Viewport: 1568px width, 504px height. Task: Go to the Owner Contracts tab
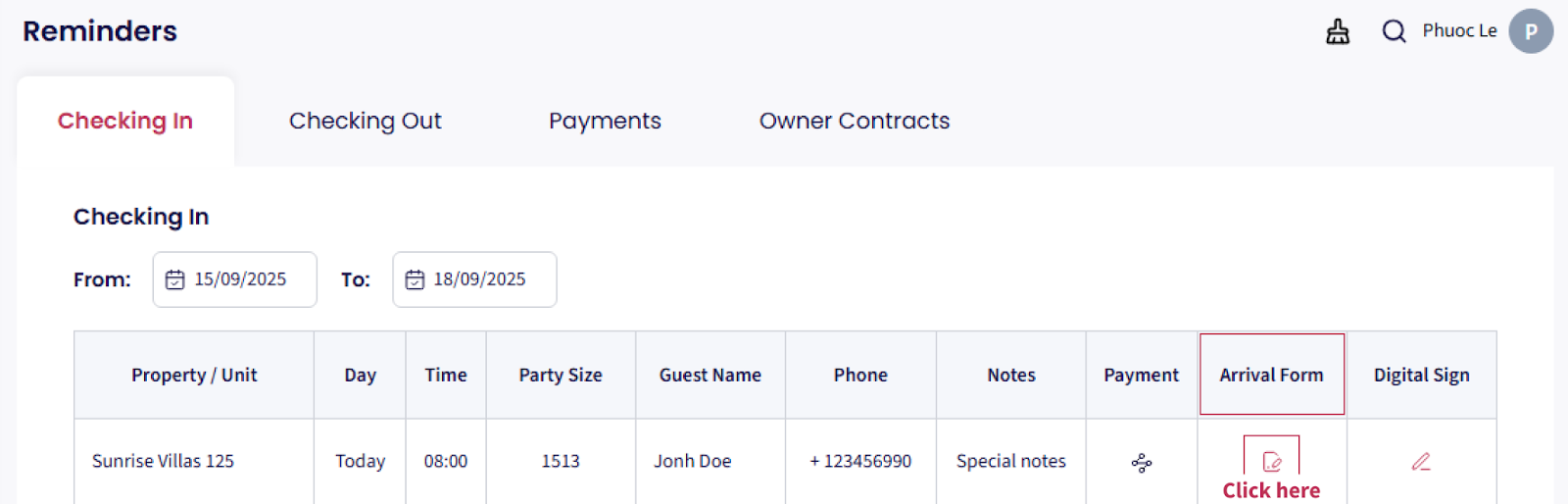click(854, 121)
